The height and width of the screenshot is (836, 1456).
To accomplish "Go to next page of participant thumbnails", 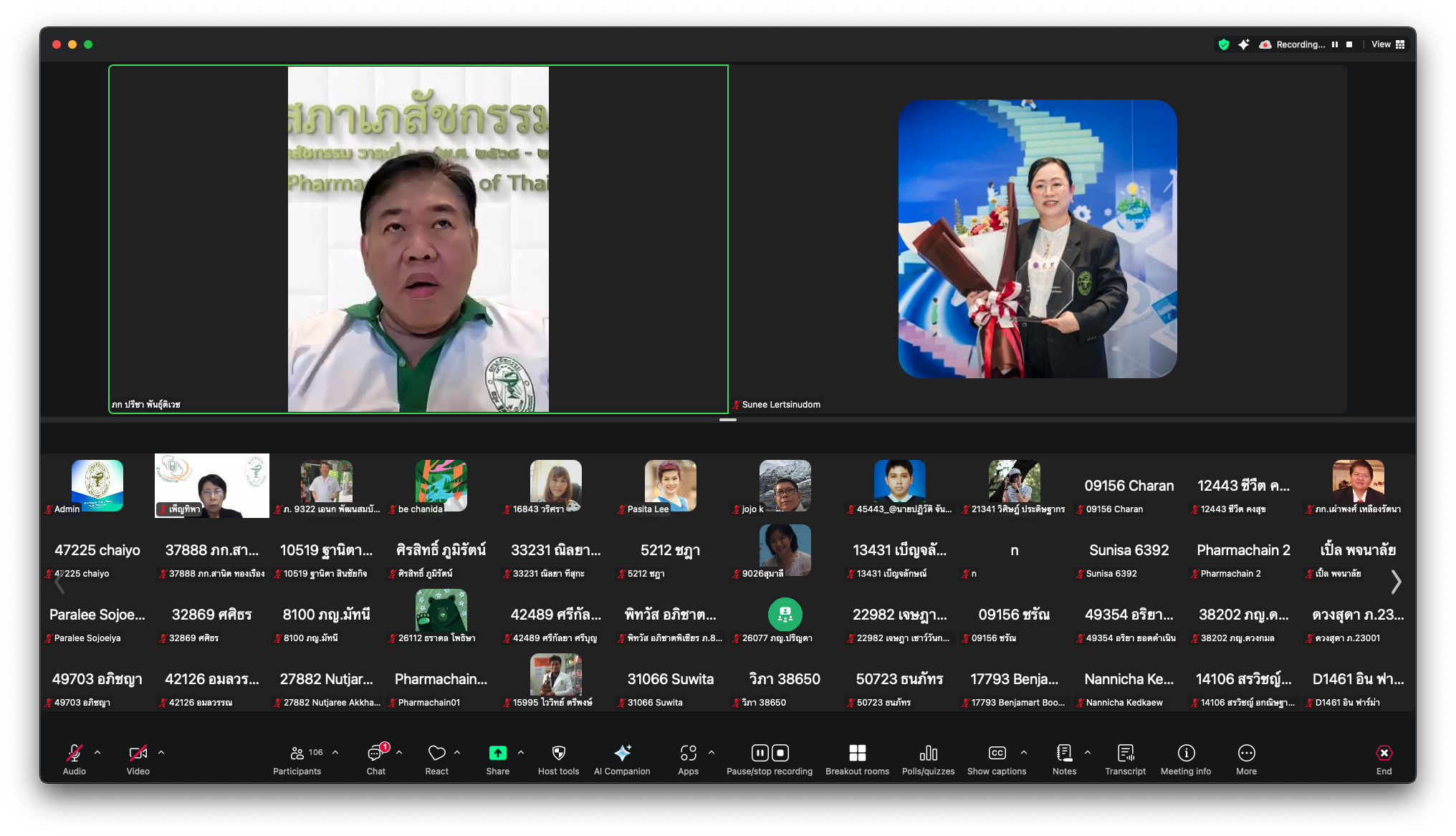I will (1396, 582).
